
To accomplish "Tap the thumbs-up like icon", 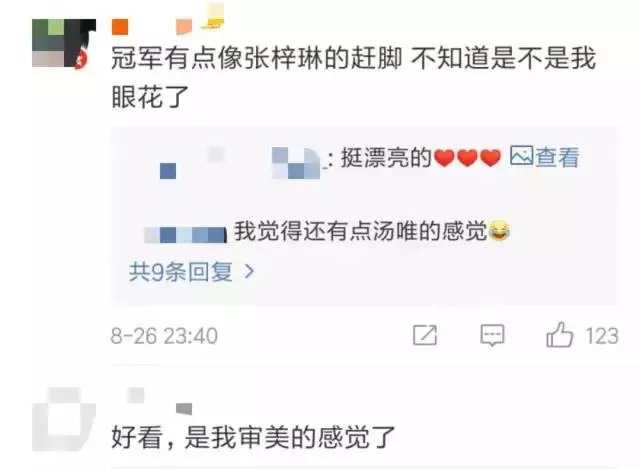I will pyautogui.click(x=560, y=335).
